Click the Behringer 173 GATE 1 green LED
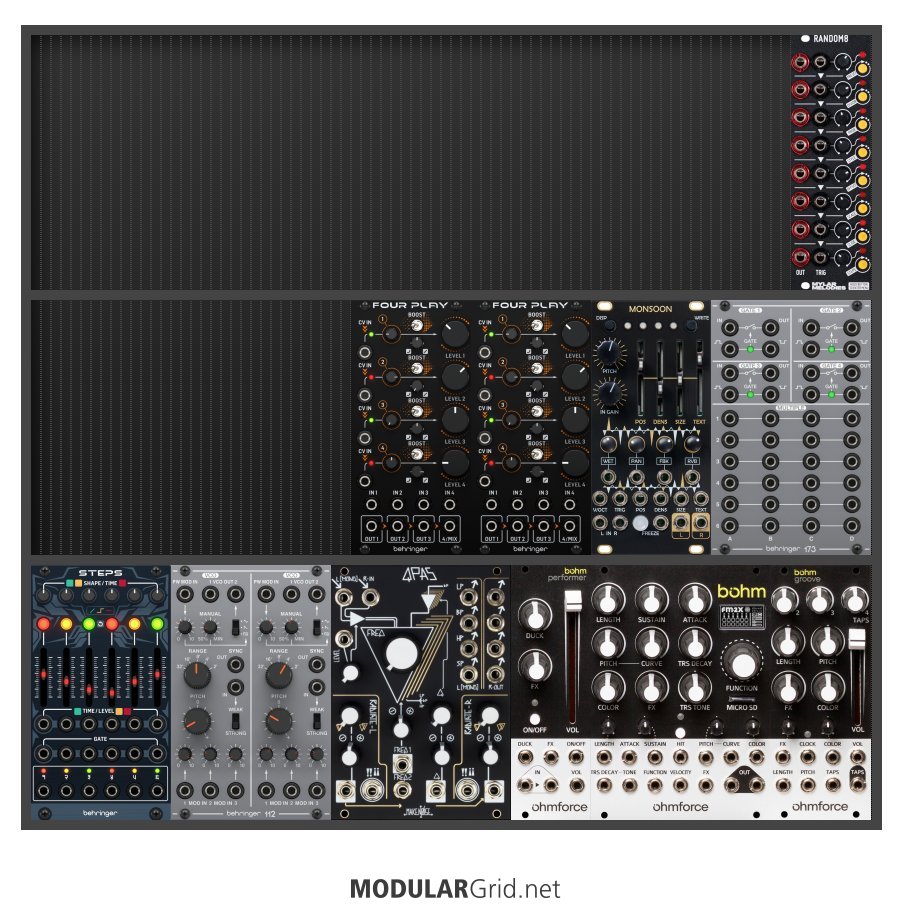 pos(750,349)
